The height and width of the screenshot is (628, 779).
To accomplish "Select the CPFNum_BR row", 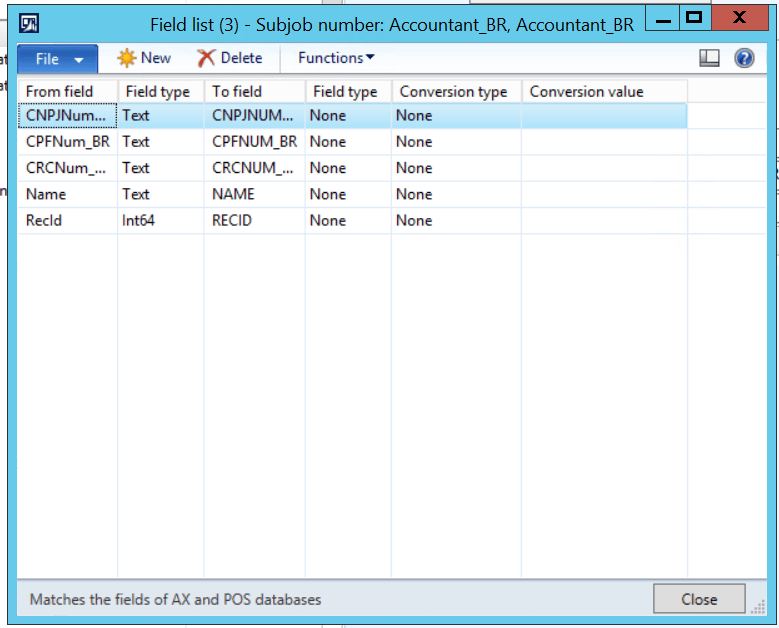I will point(352,142).
